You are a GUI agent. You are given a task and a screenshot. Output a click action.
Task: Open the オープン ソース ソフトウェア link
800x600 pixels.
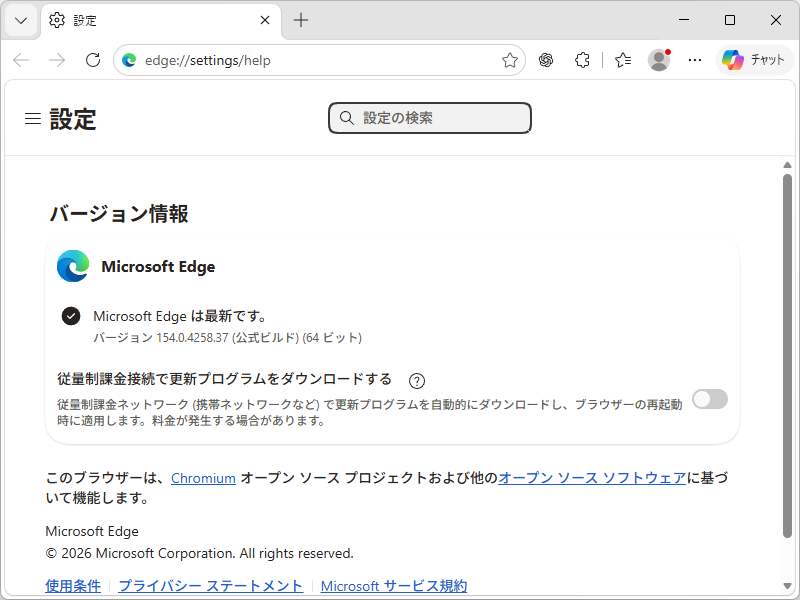(592, 478)
